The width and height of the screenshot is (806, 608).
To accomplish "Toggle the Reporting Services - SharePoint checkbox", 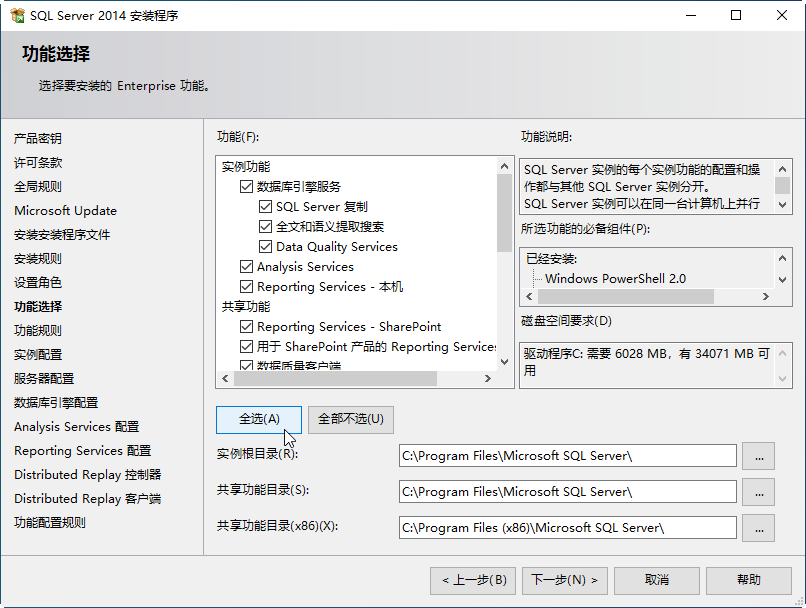I will click(246, 327).
